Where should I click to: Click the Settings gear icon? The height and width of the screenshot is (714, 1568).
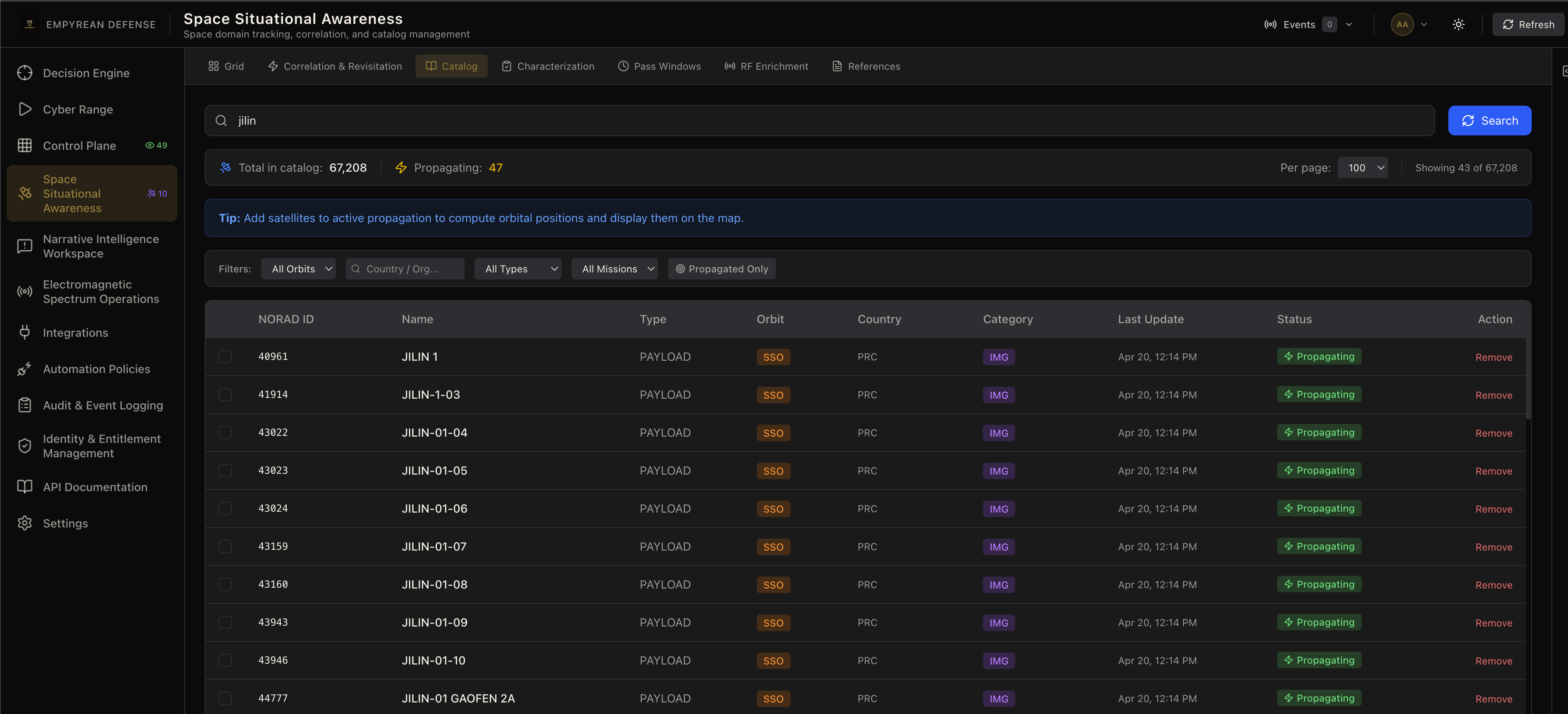point(24,523)
